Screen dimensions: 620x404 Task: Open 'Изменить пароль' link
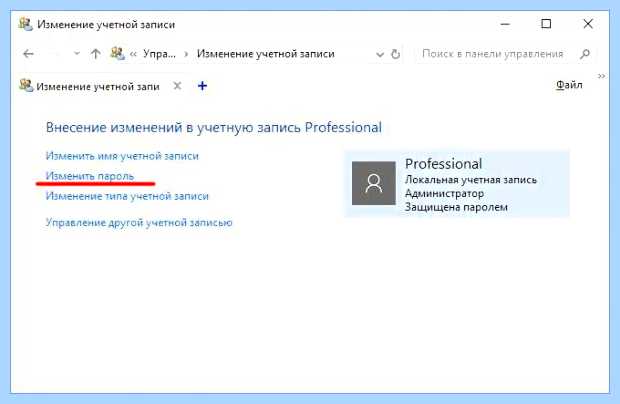click(x=90, y=176)
